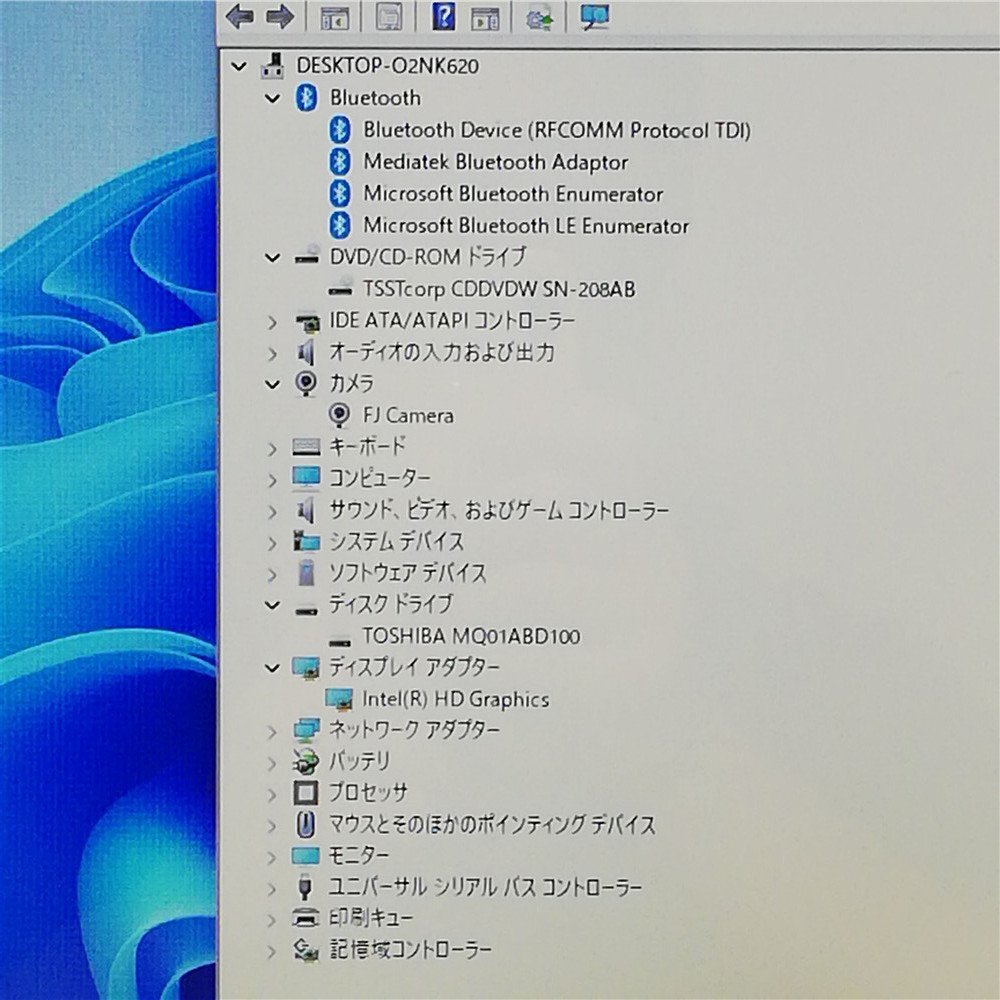
Task: Expand the ソフトウェア デバイス category
Action: click(x=272, y=575)
